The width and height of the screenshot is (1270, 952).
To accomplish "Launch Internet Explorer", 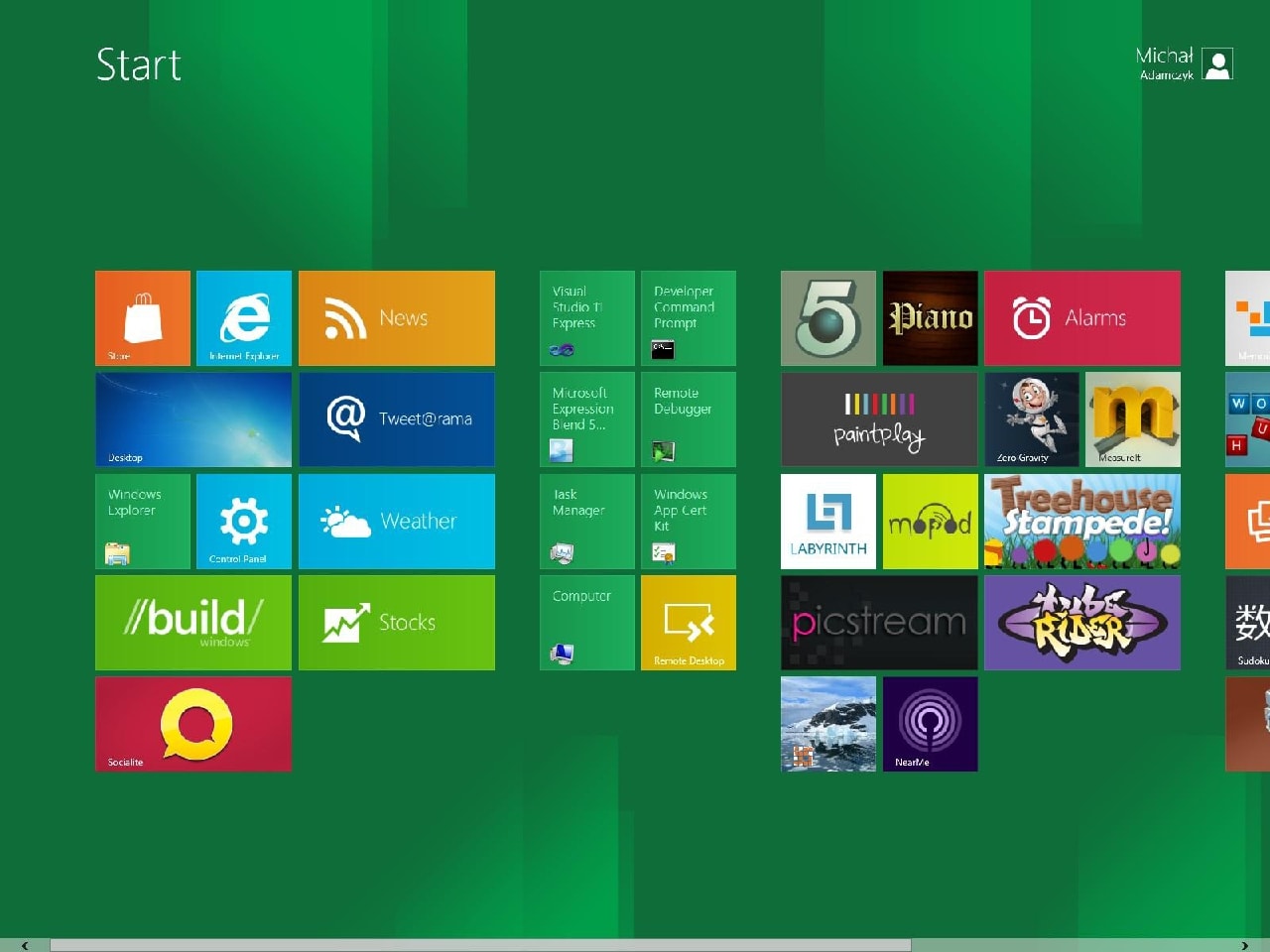I will tap(244, 317).
